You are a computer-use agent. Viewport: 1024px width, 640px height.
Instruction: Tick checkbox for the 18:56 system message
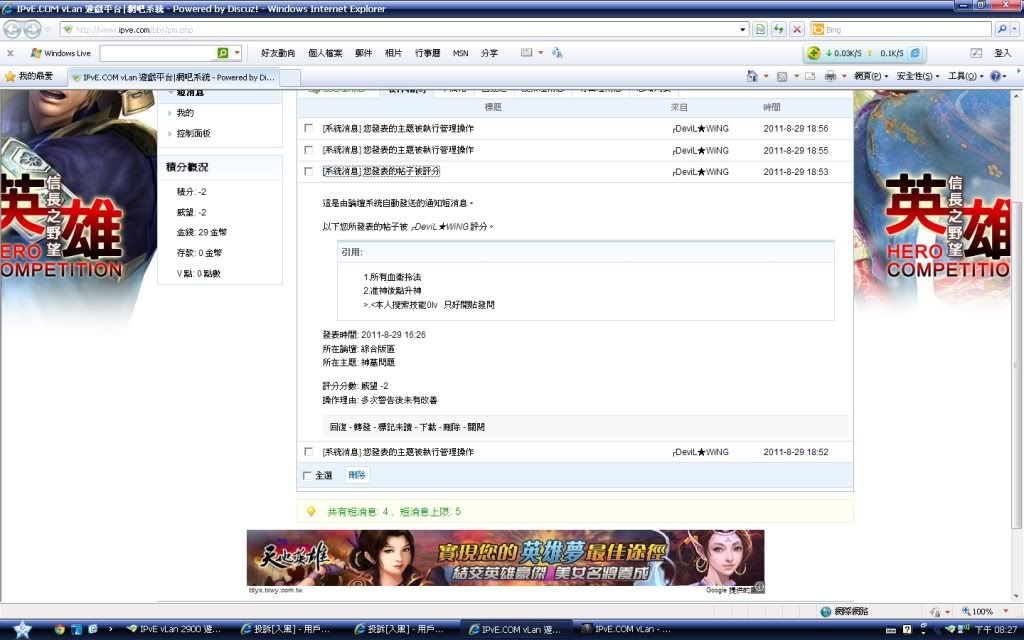click(308, 128)
